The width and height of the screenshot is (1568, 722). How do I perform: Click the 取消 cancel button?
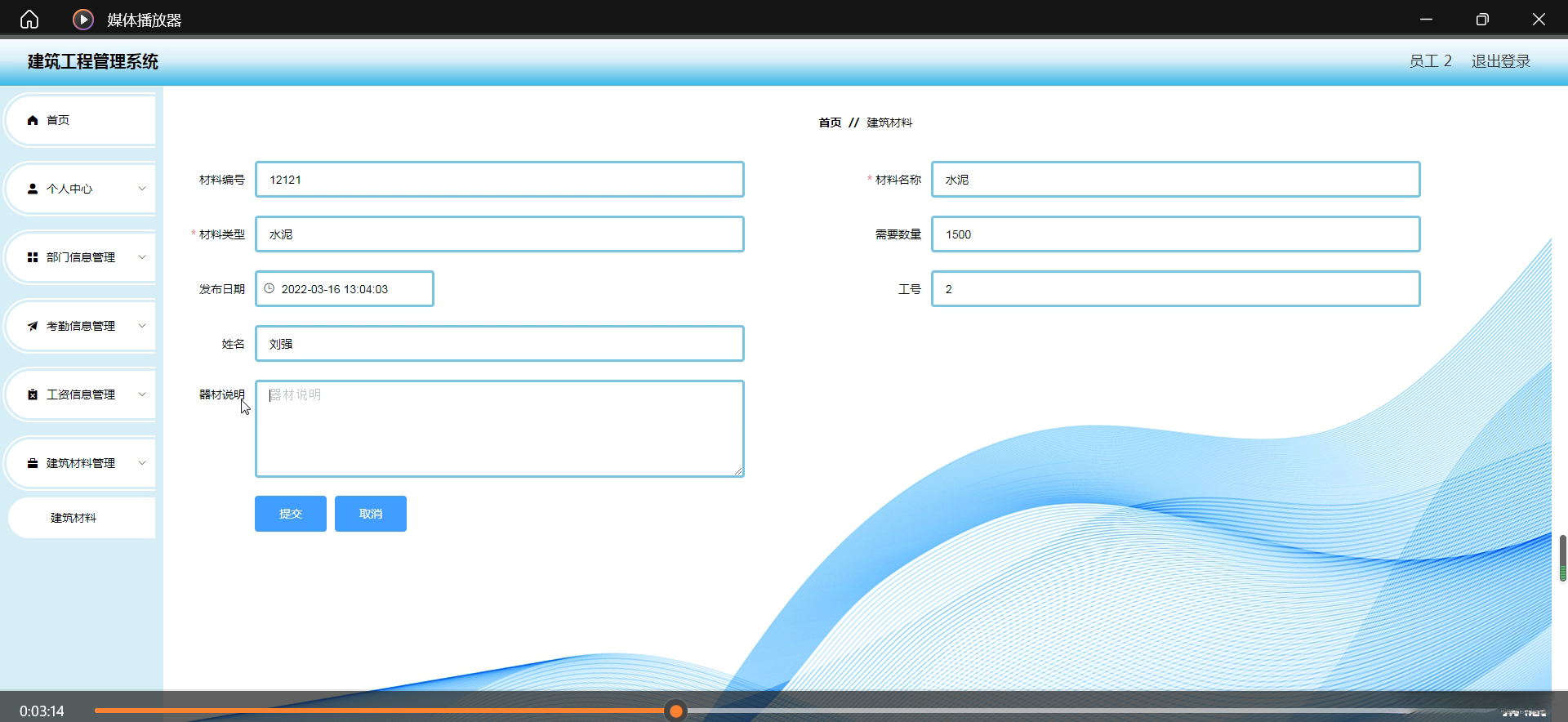click(371, 514)
